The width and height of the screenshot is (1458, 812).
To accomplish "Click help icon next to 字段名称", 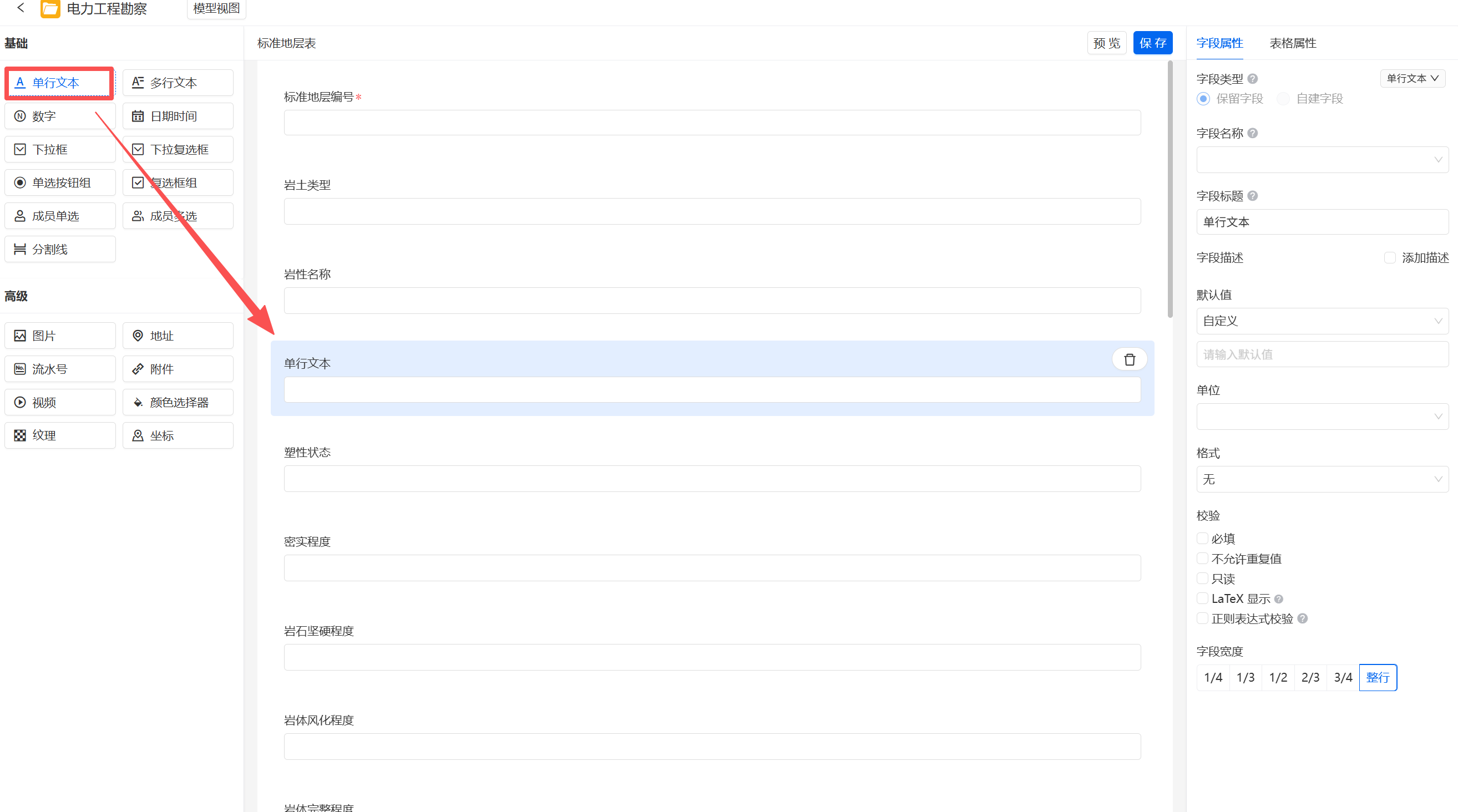I will (x=1253, y=133).
